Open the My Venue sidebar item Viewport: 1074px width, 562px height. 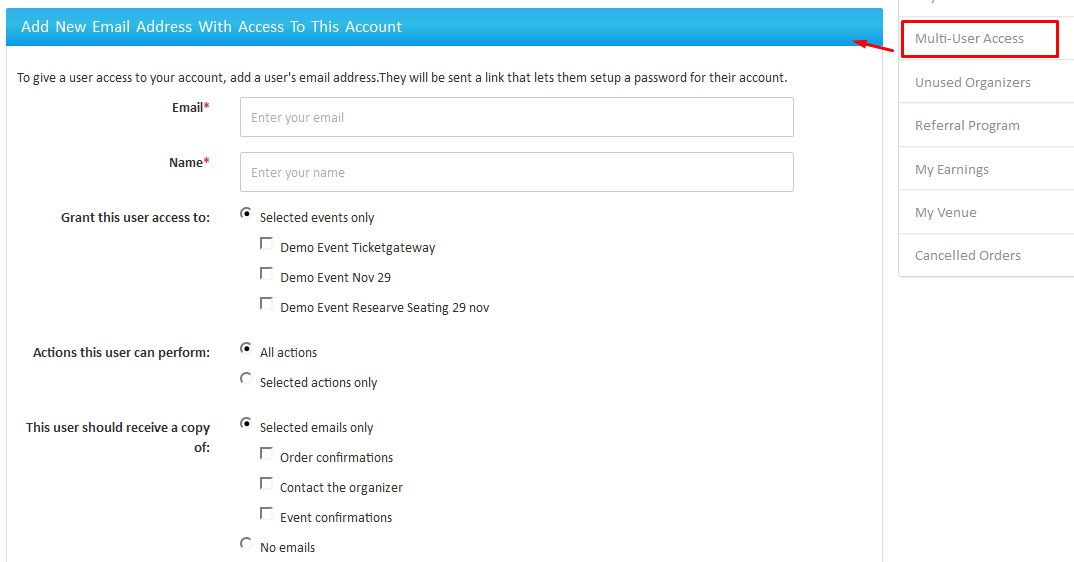945,212
